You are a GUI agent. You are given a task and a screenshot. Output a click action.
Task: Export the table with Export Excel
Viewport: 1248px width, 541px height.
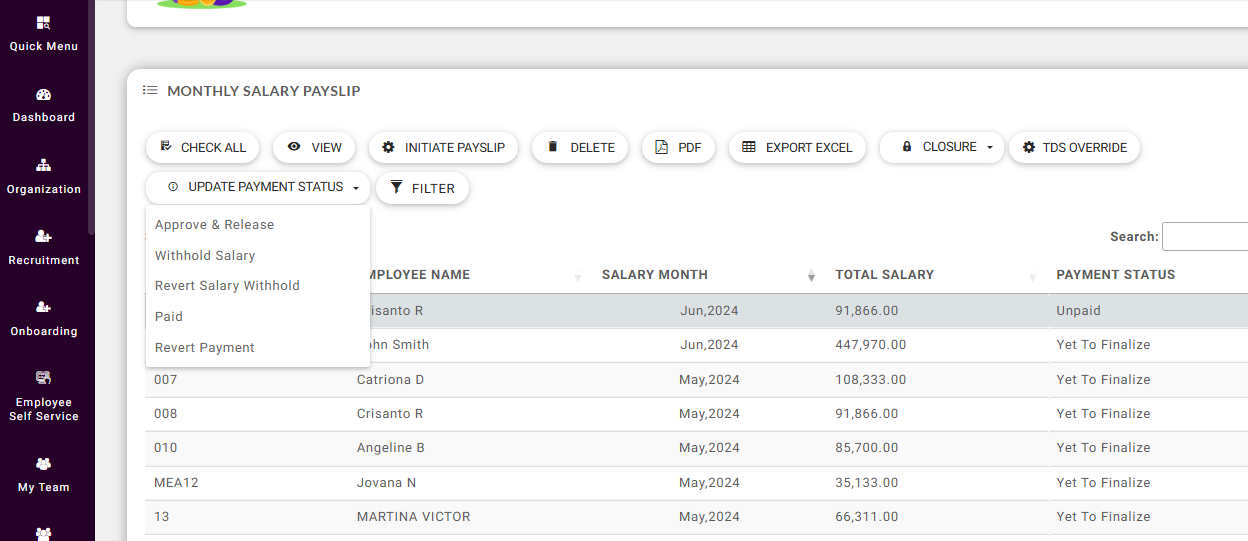click(797, 147)
